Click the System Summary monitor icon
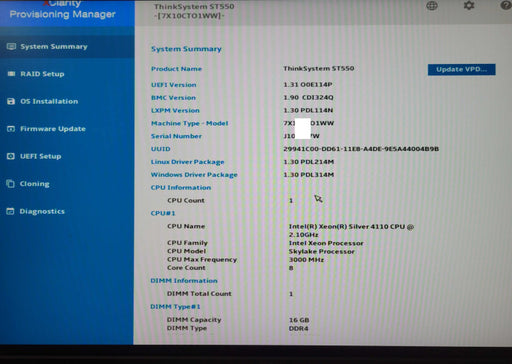The image size is (512, 364). tap(11, 46)
